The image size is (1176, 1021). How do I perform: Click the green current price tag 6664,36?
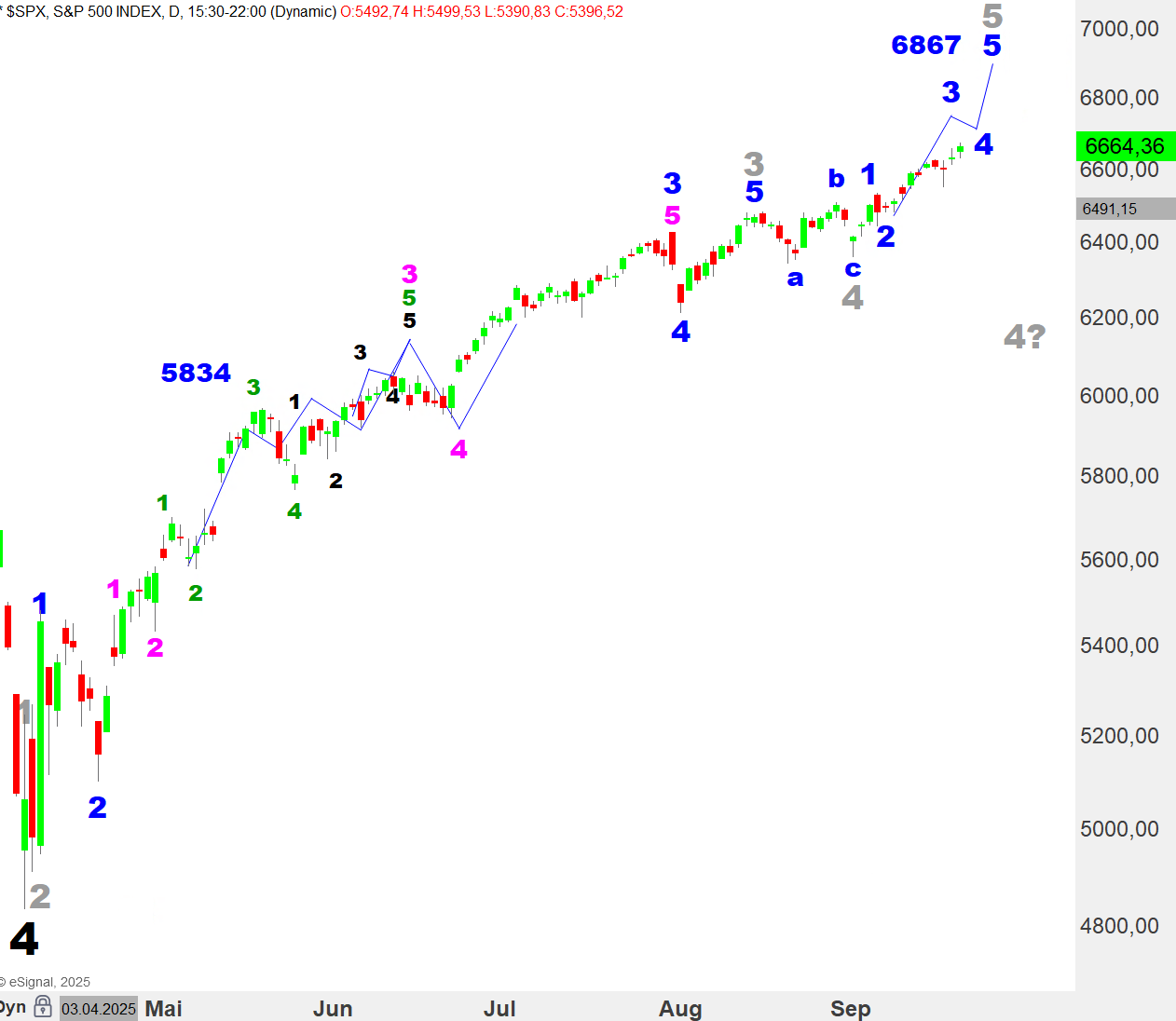(x=1125, y=146)
